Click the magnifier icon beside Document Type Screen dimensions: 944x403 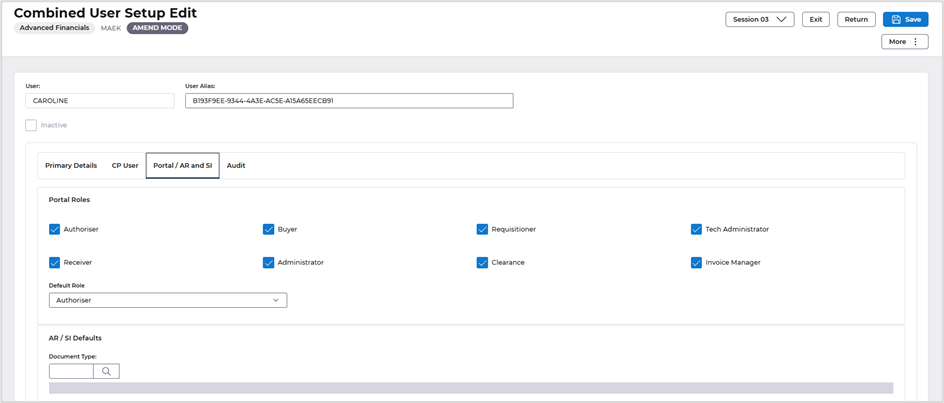point(107,372)
